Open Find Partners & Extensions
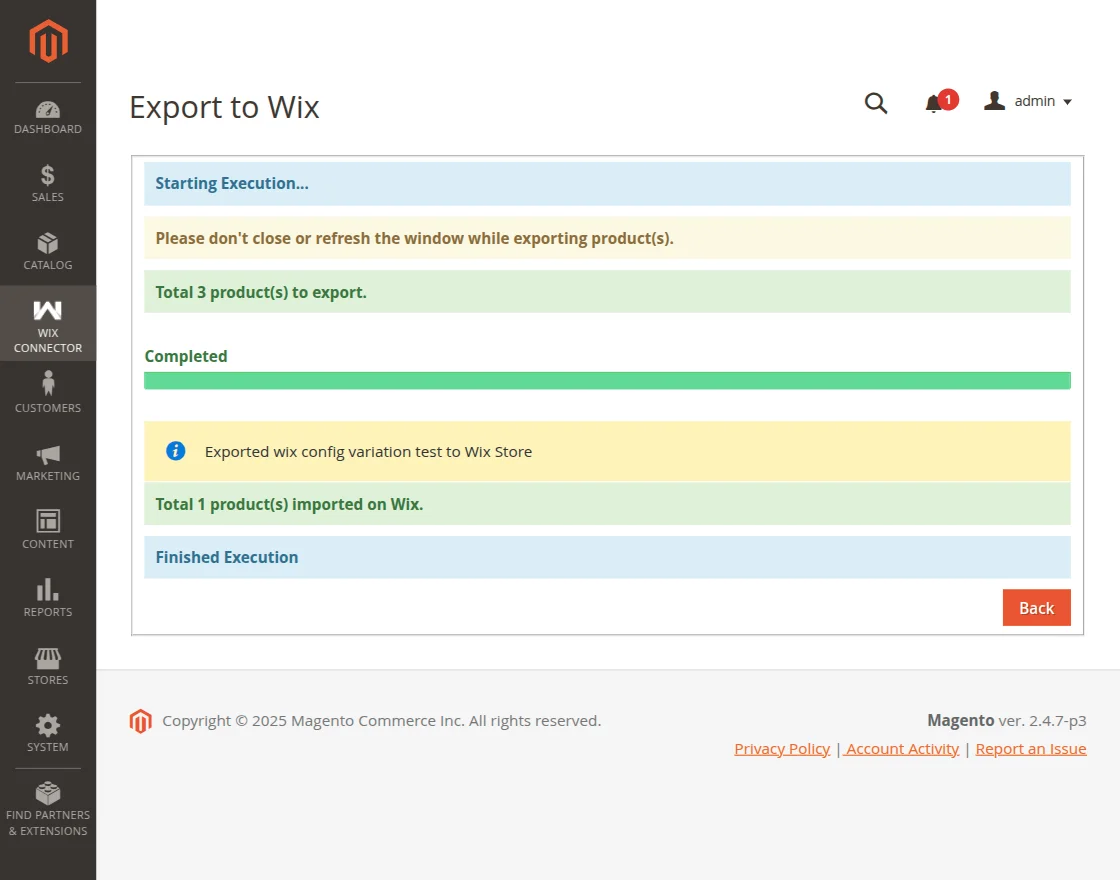1120x880 pixels. (x=47, y=802)
